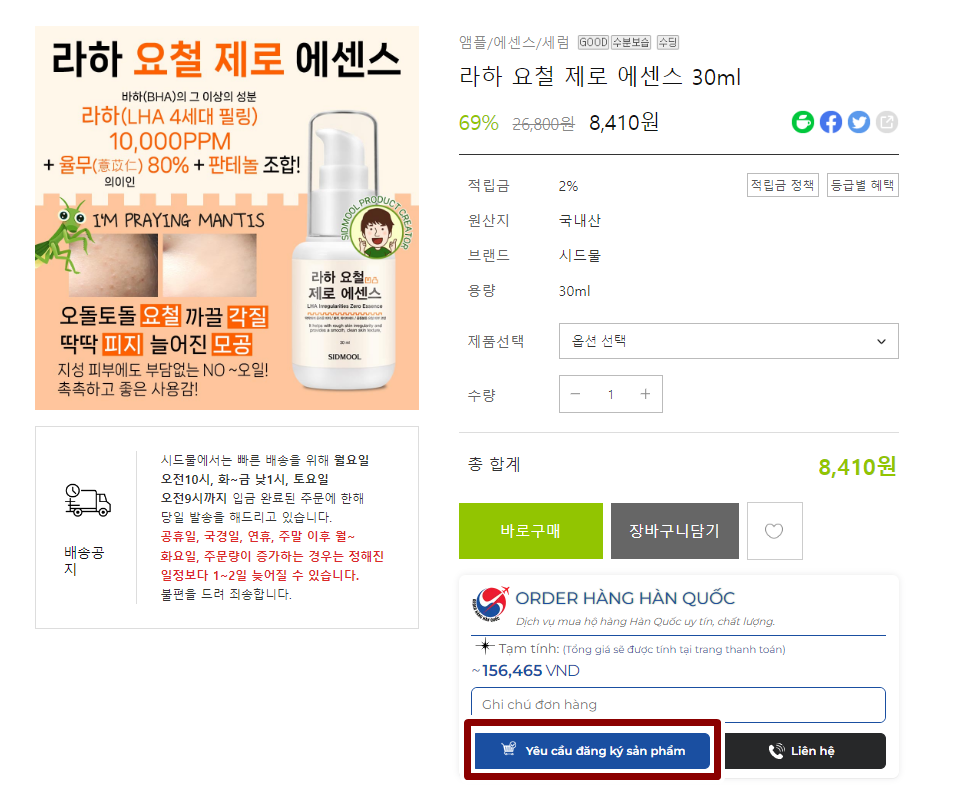The image size is (968, 802).
Task: Click the product promotional image
Action: pyautogui.click(x=227, y=218)
